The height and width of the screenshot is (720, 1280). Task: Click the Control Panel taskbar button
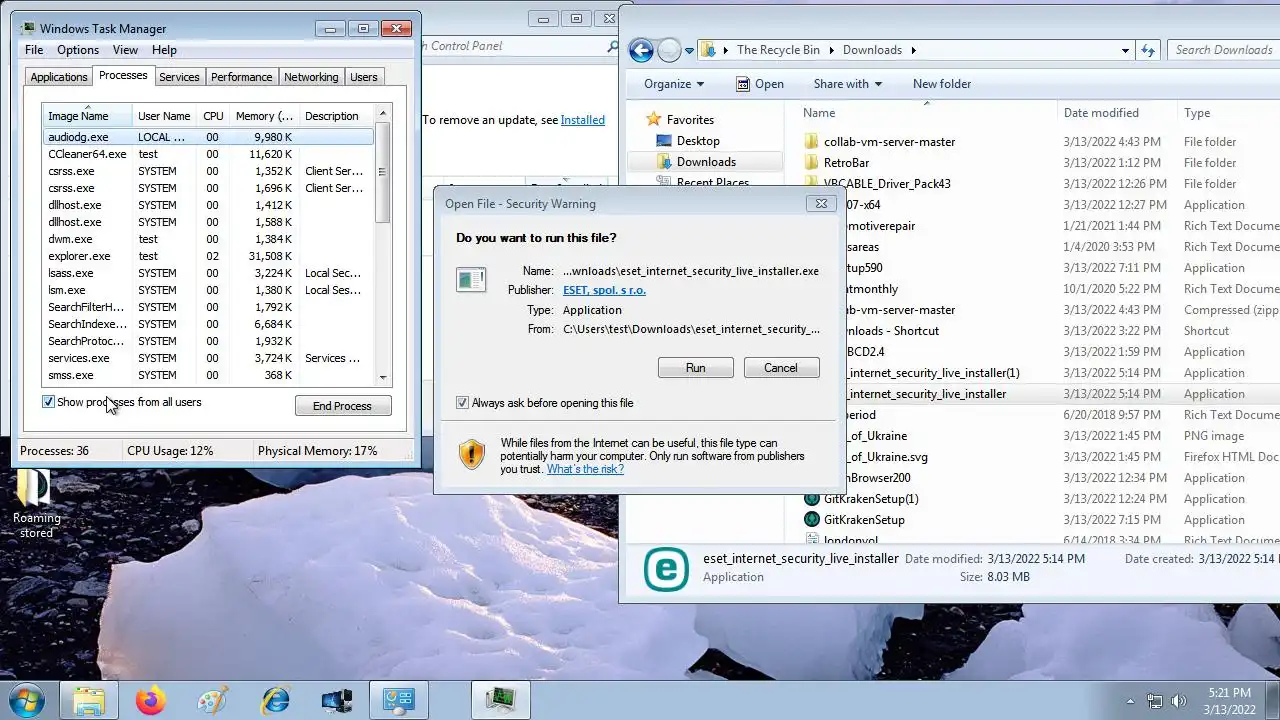tap(399, 701)
